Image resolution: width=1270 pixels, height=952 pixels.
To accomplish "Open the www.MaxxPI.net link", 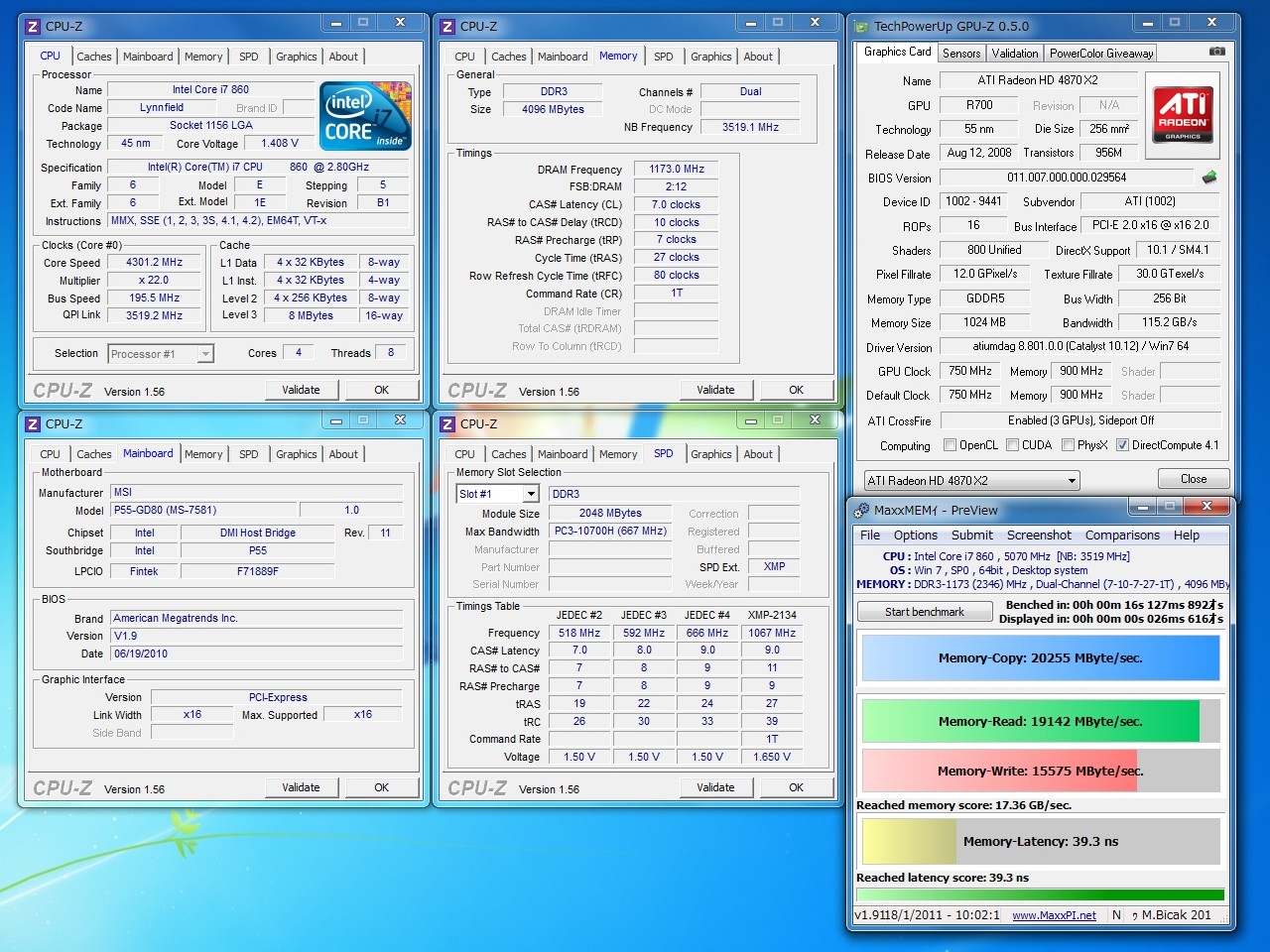I will point(1054,915).
